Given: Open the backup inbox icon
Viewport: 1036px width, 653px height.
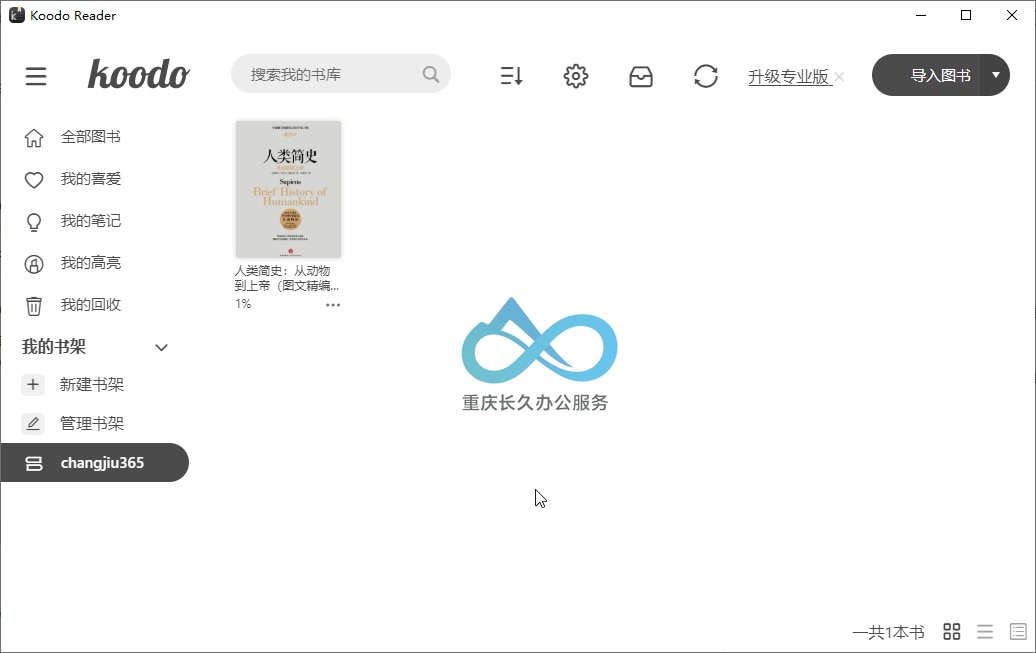Looking at the screenshot, I should click(x=641, y=77).
